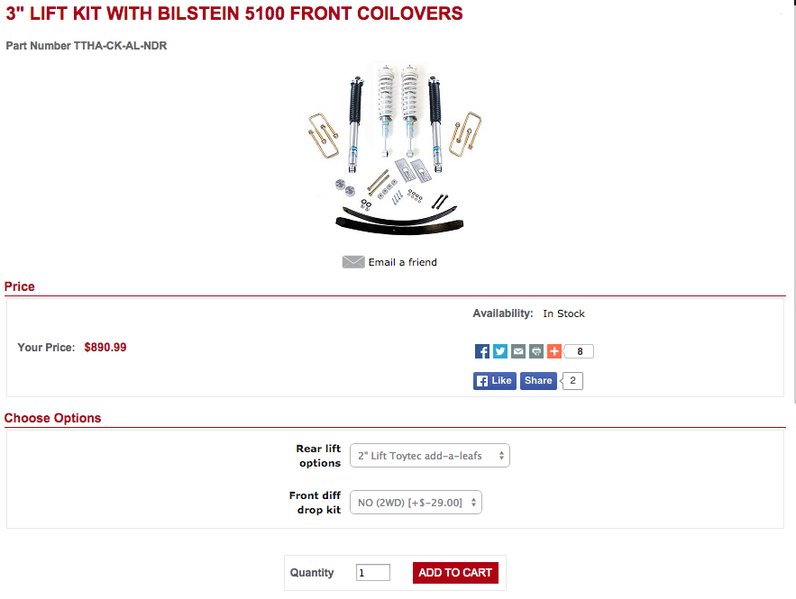Click the lift kit product image
This screenshot has width=796, height=599.
tap(395, 151)
